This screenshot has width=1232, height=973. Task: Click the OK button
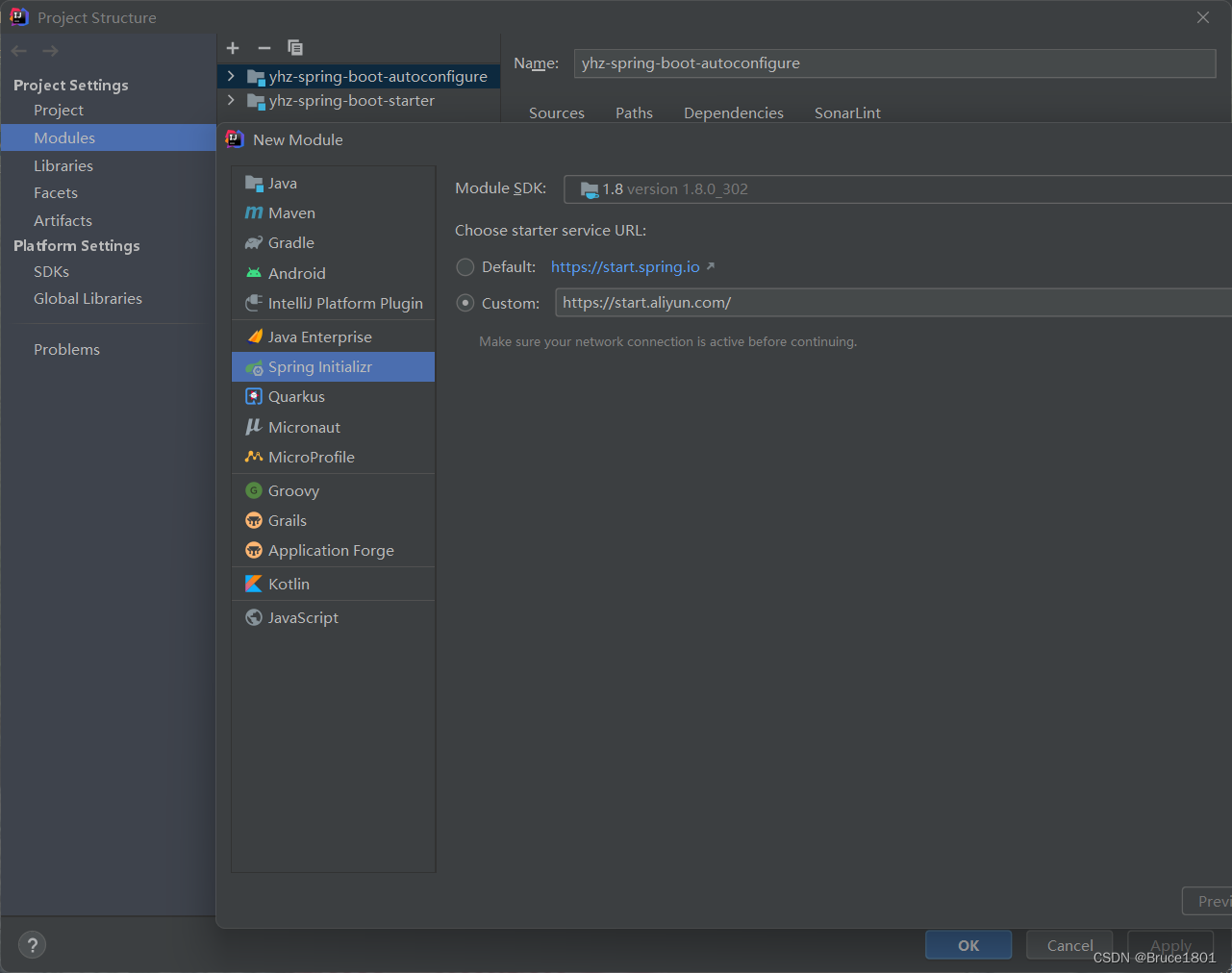(x=968, y=945)
